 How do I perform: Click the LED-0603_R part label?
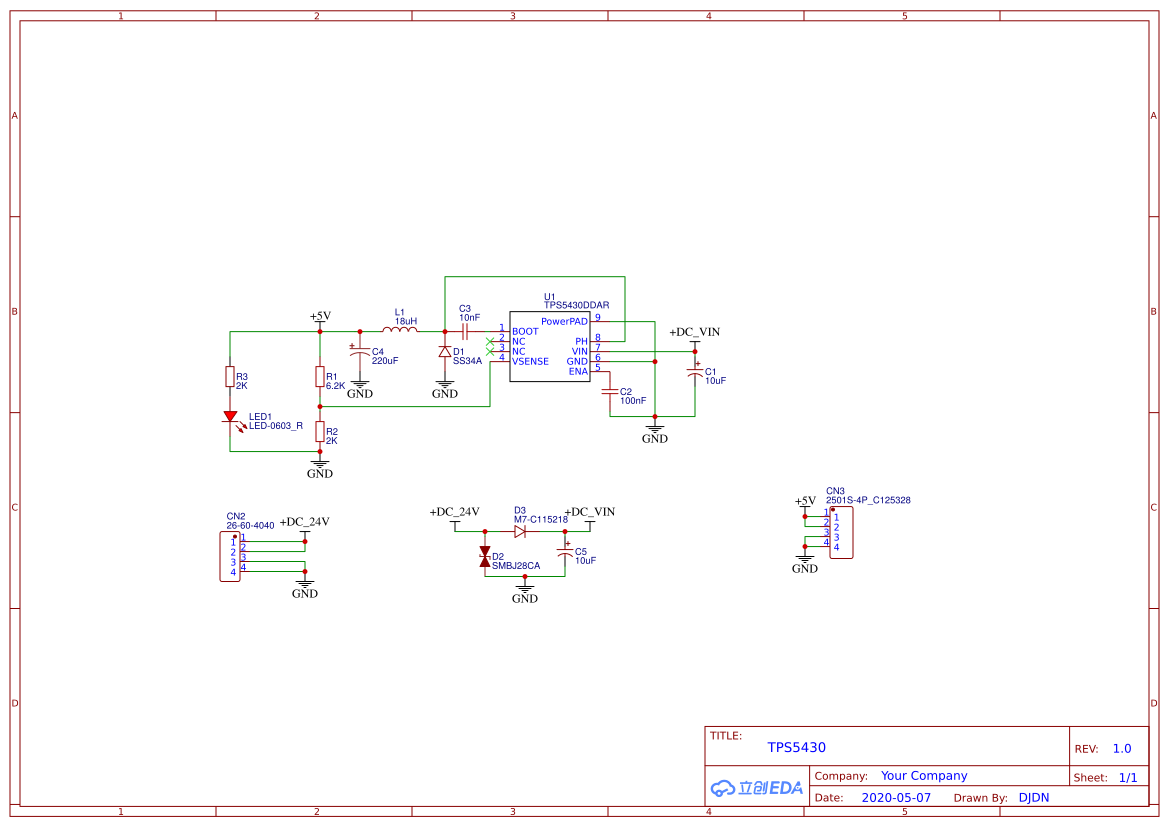(x=276, y=426)
